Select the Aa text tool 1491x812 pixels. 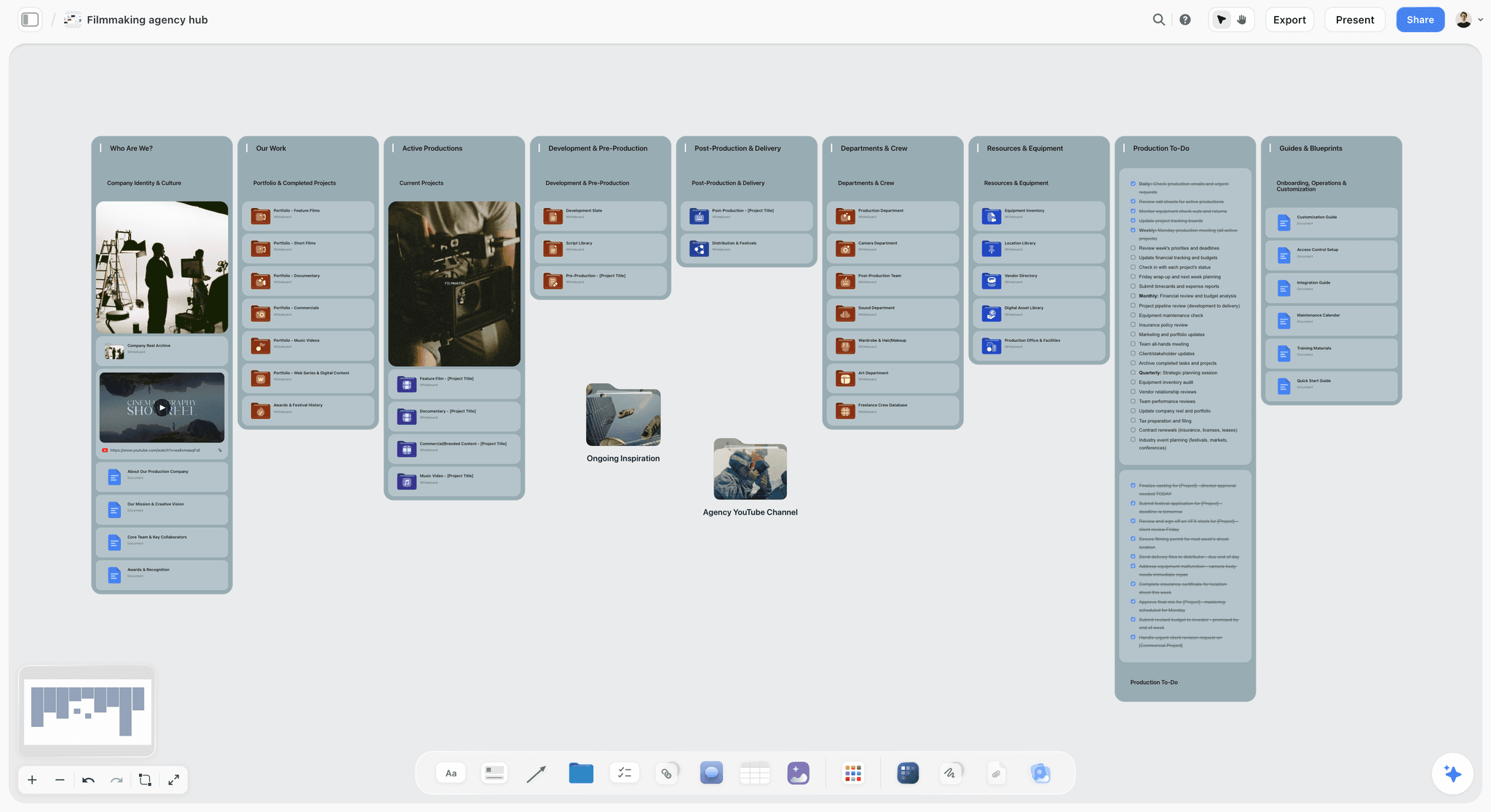click(451, 773)
